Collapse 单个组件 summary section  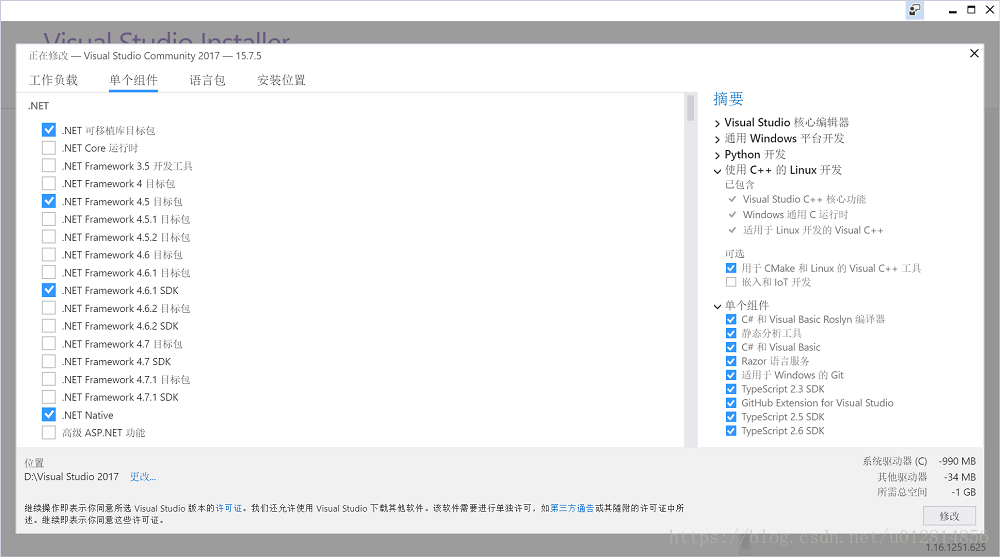coord(717,306)
